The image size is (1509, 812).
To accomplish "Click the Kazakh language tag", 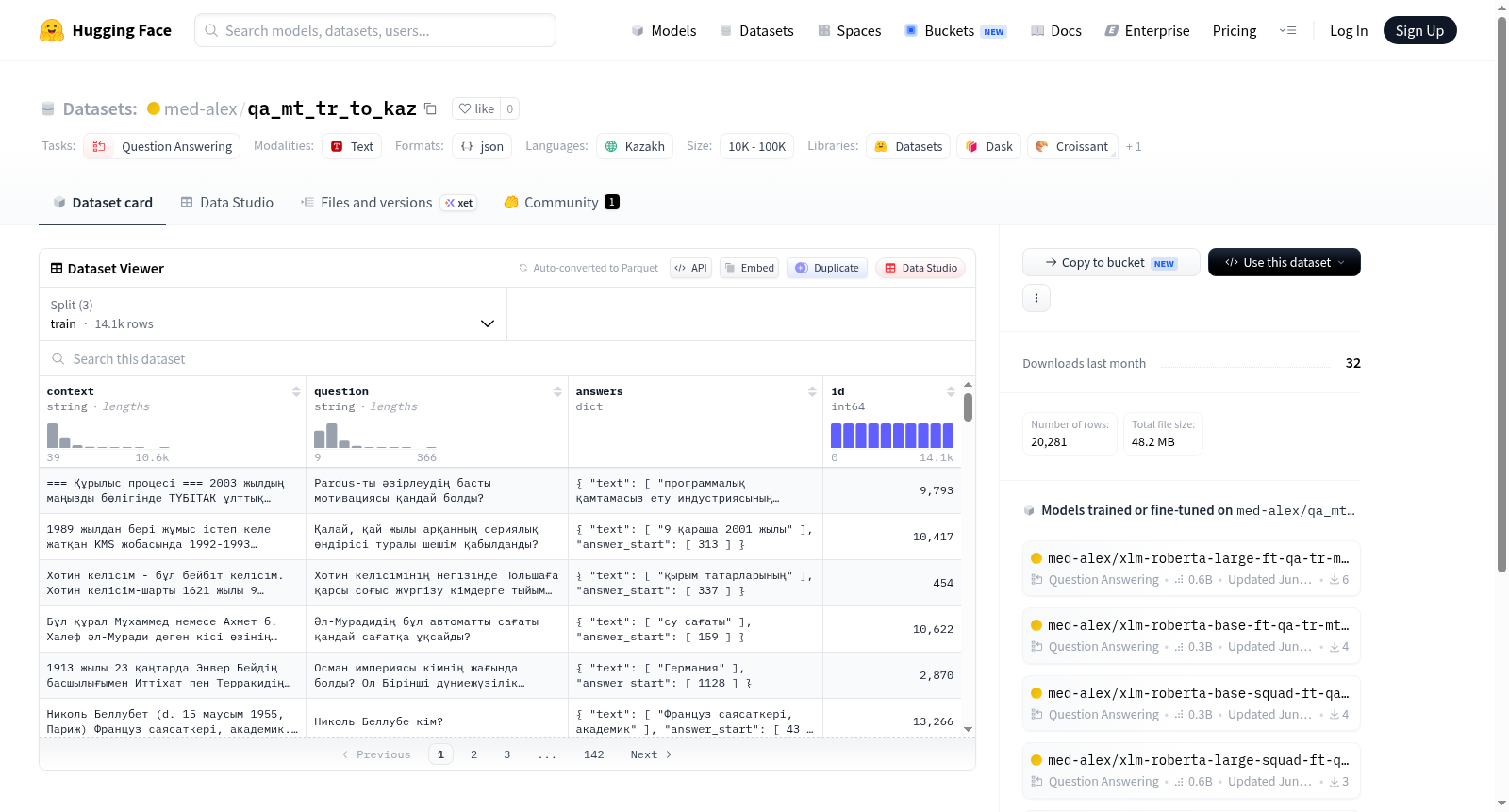I will click(635, 146).
